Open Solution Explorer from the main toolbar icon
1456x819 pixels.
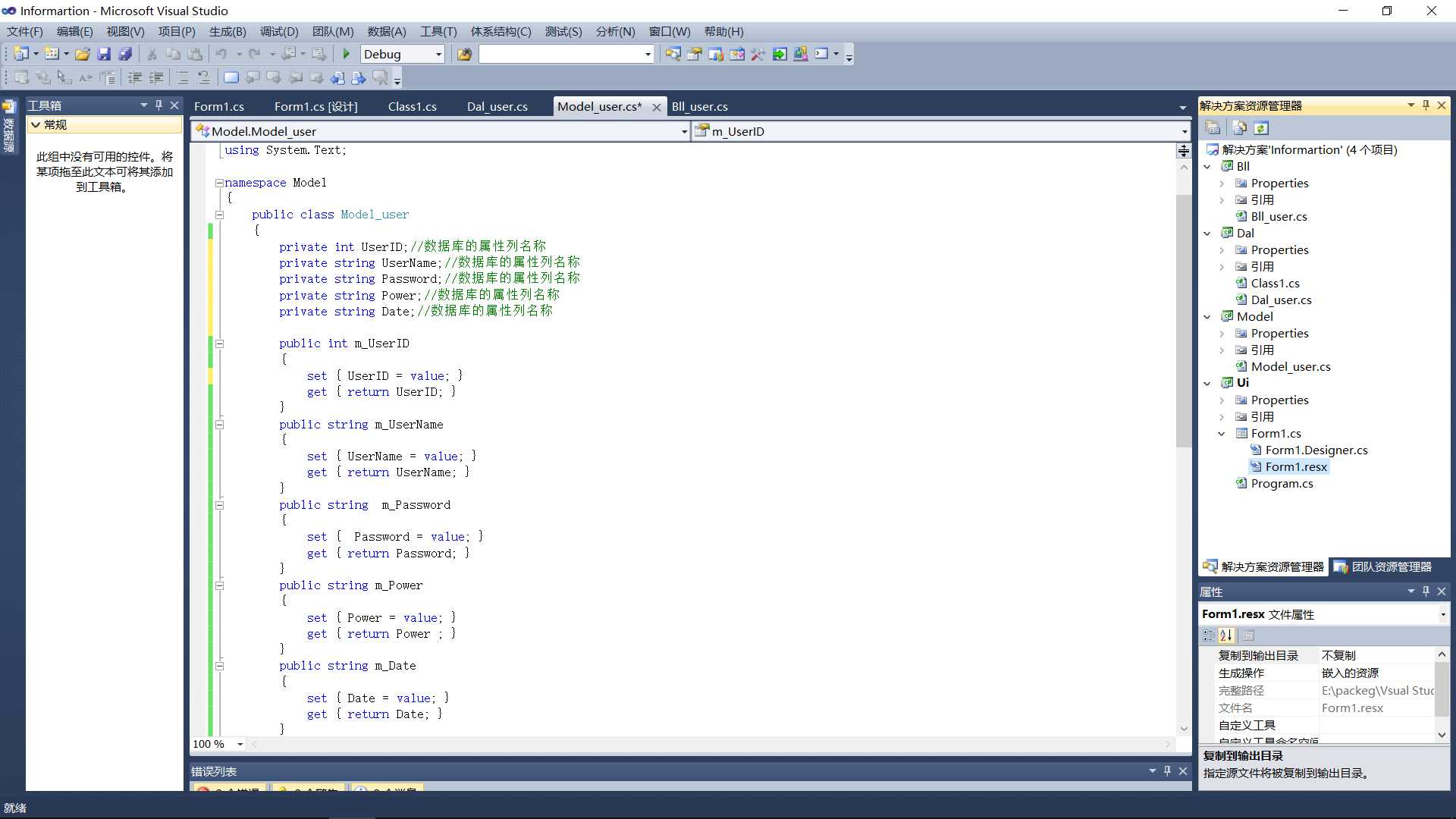[x=673, y=54]
